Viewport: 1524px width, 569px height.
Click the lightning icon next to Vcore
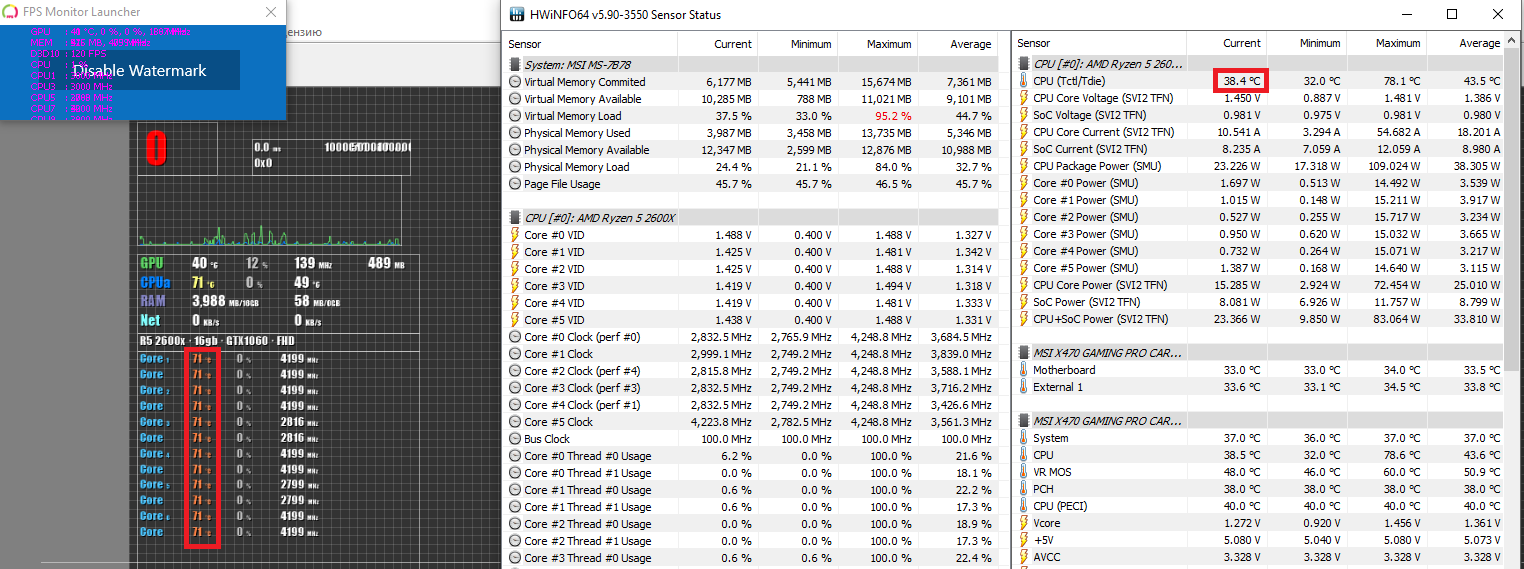pos(1023,523)
